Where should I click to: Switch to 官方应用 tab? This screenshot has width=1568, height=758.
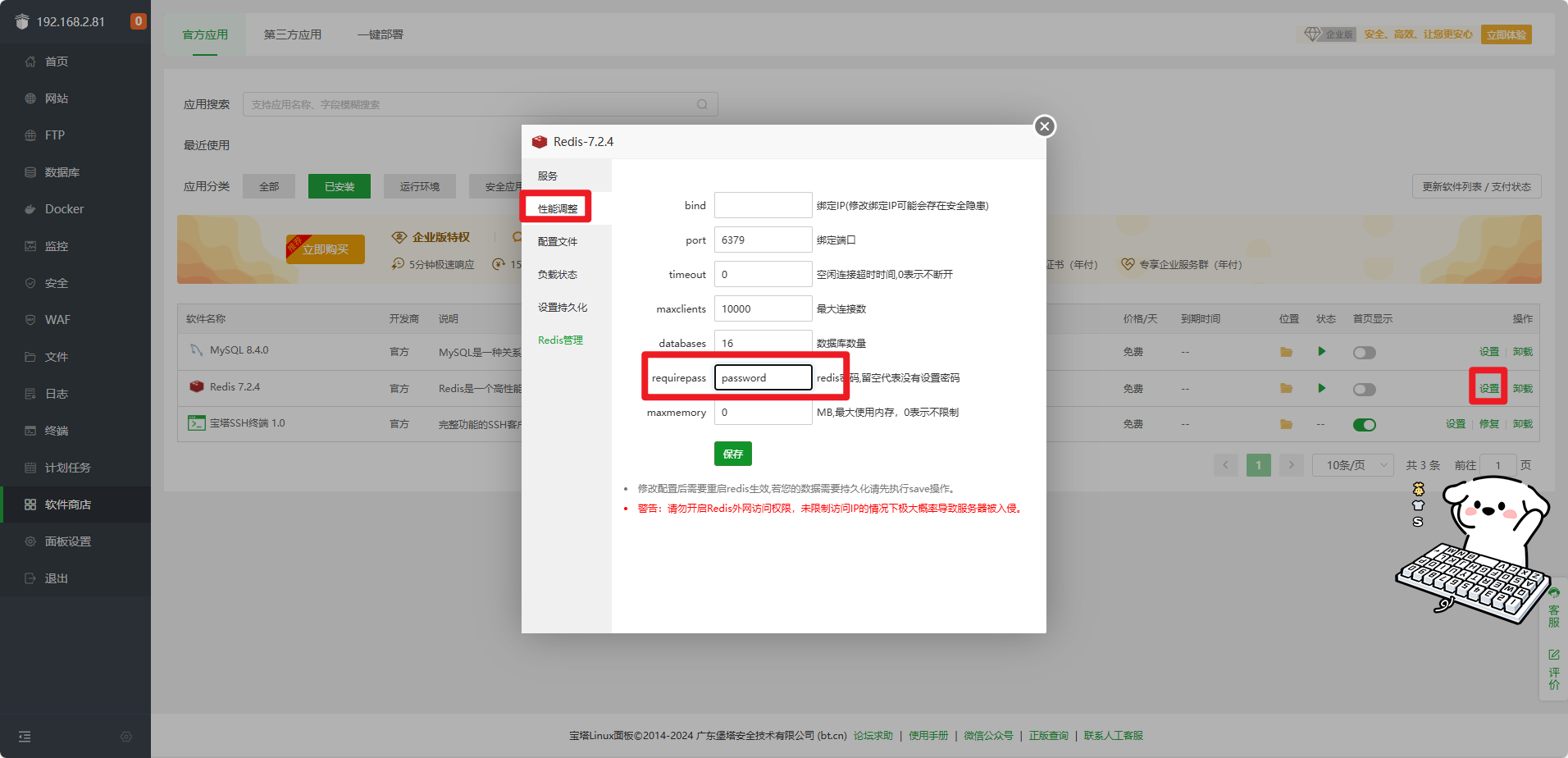(205, 34)
